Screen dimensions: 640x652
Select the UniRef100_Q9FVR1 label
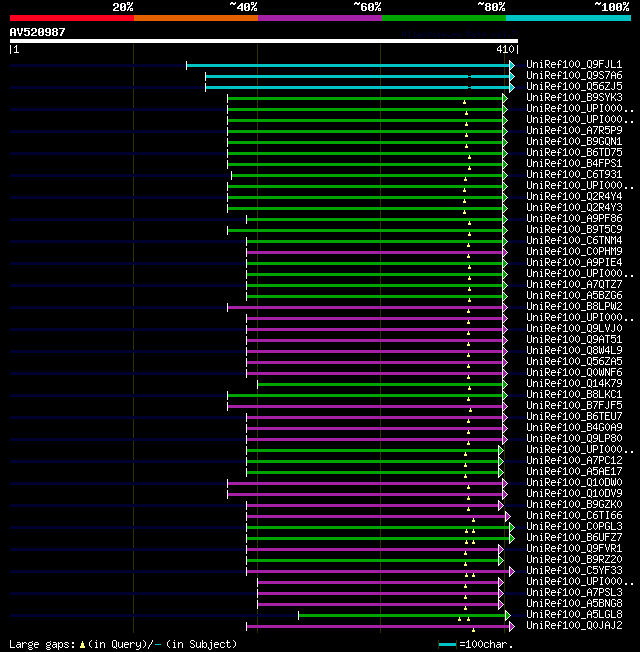tap(574, 549)
